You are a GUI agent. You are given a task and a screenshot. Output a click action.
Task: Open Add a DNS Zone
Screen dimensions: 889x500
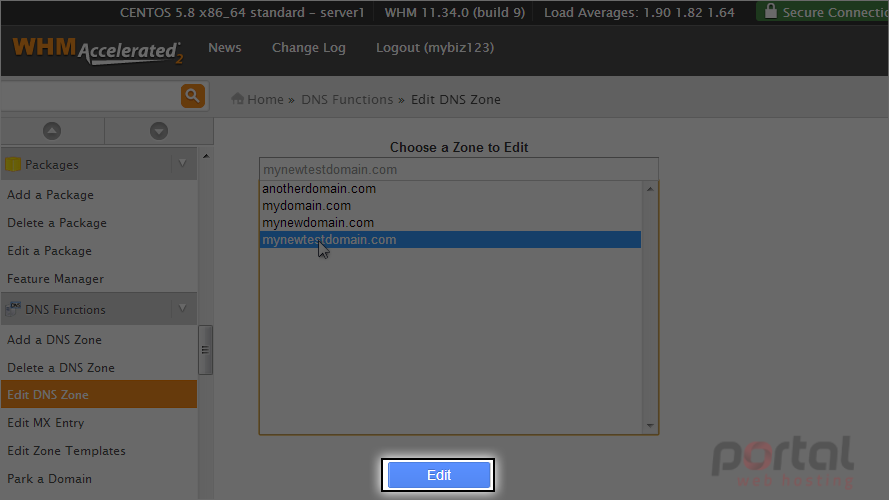[x=54, y=340]
